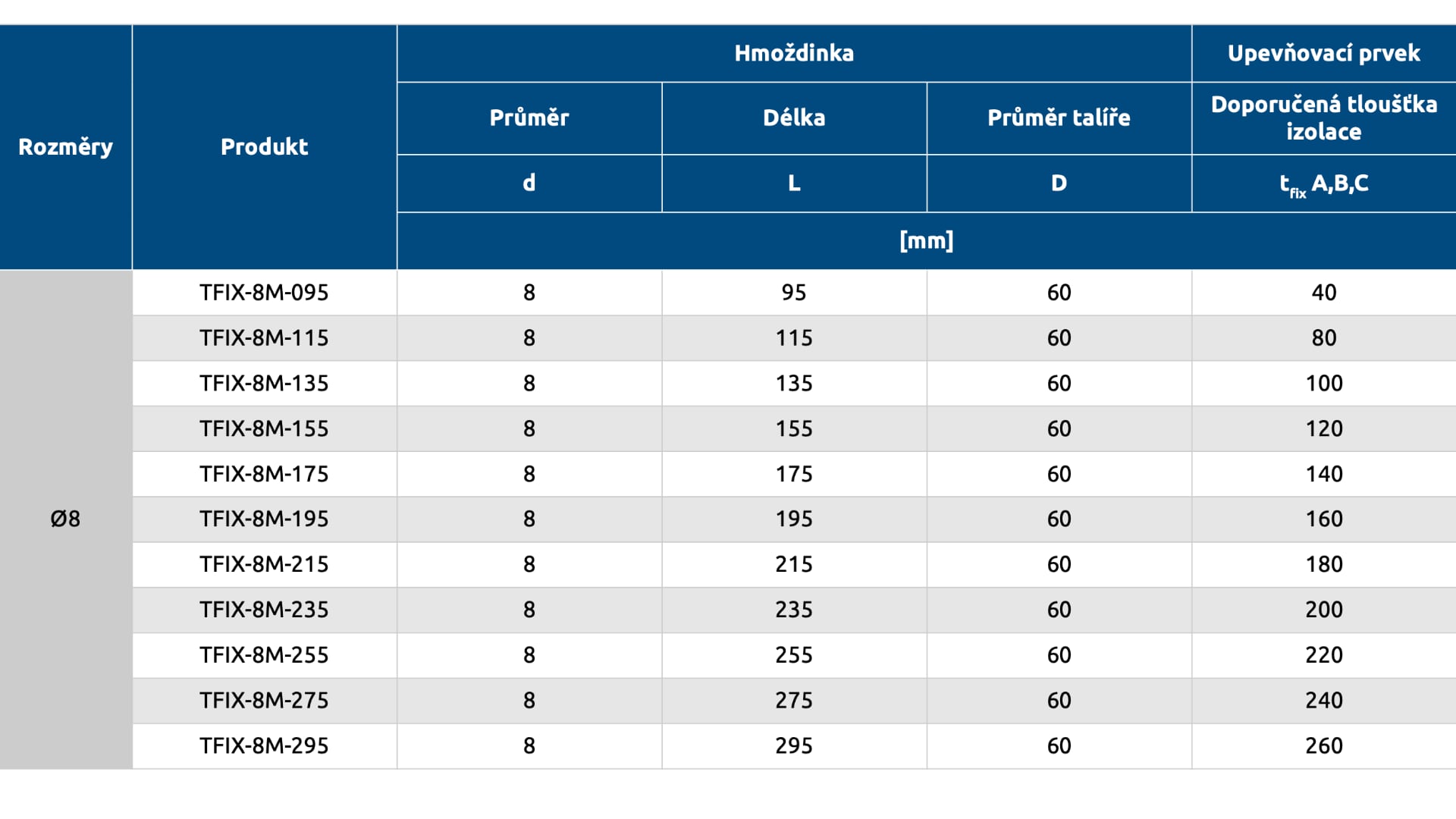Select the Ø8 dimension cell

[65, 519]
